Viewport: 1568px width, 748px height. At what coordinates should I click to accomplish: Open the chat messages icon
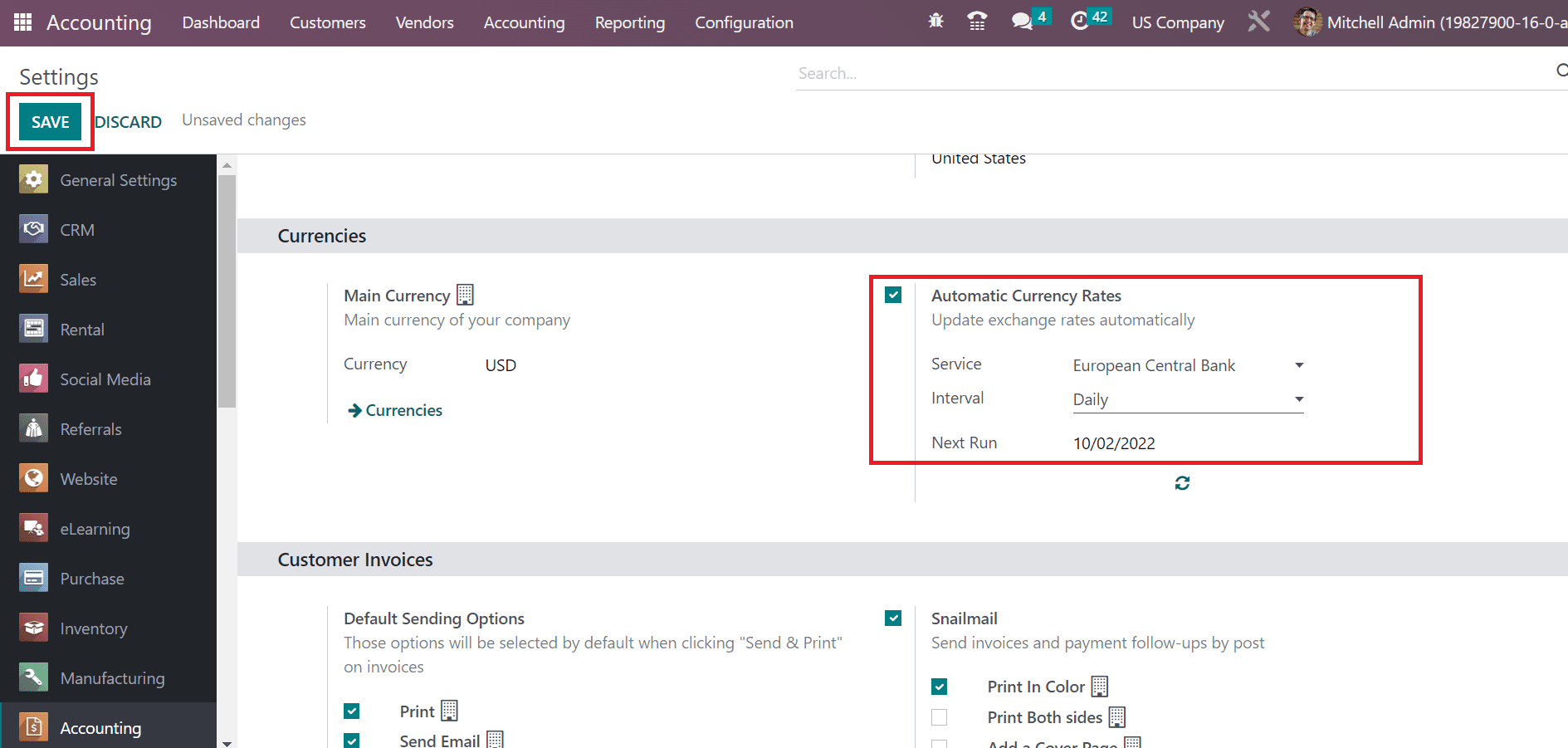1022,22
